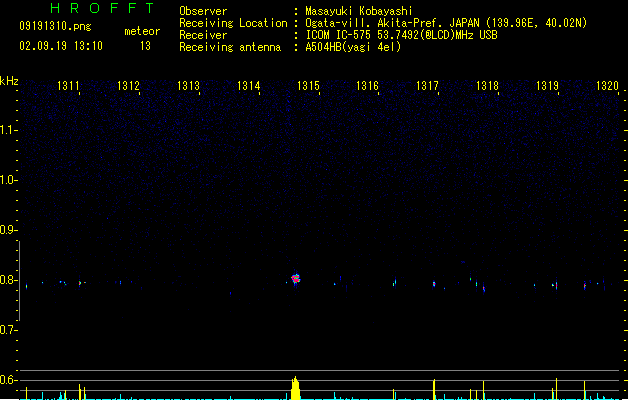Click the 1318 time axis marker
The width and height of the screenshot is (629, 400).
487,86
